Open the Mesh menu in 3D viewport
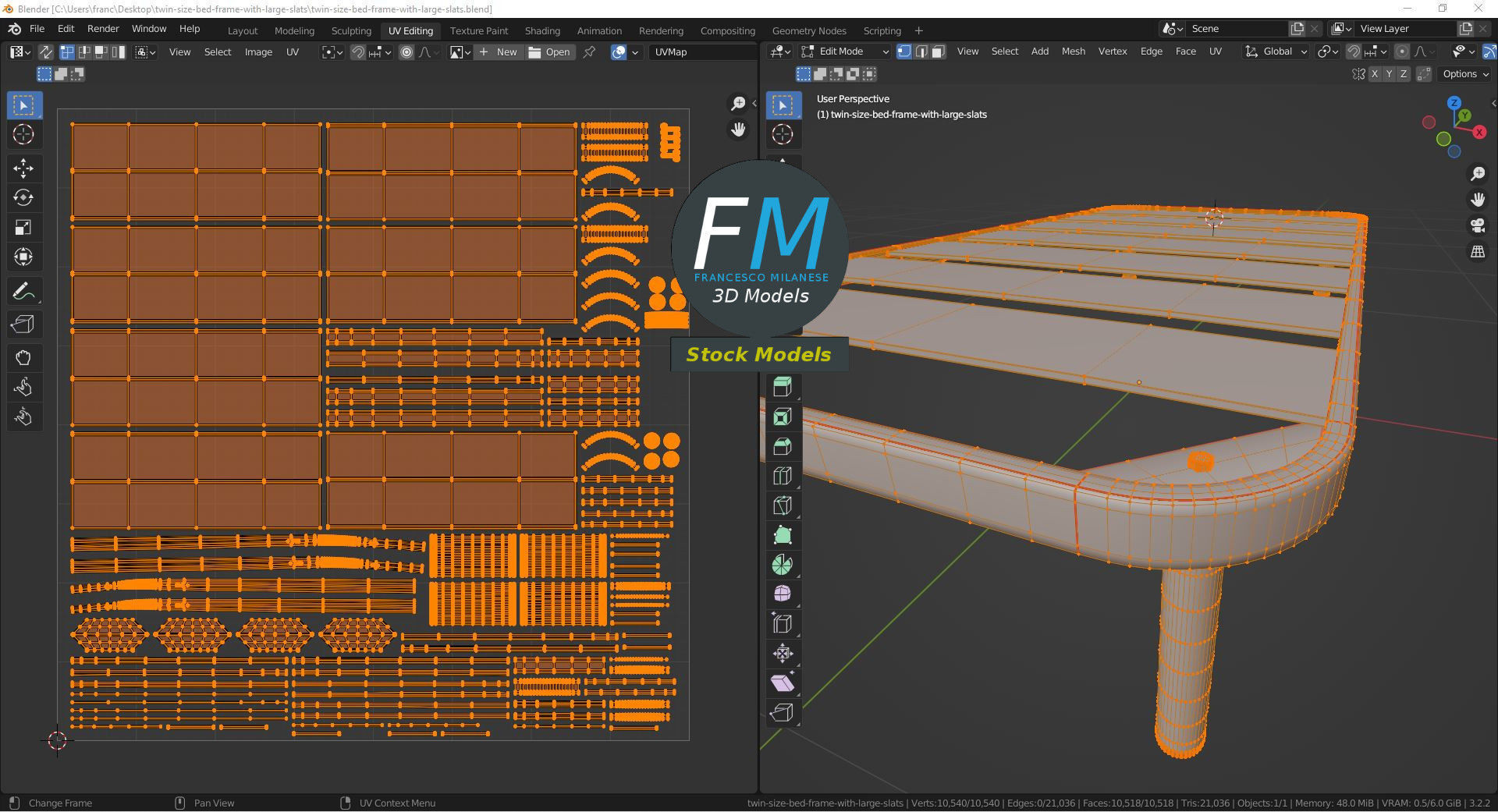This screenshot has height=812, width=1498. (x=1073, y=51)
